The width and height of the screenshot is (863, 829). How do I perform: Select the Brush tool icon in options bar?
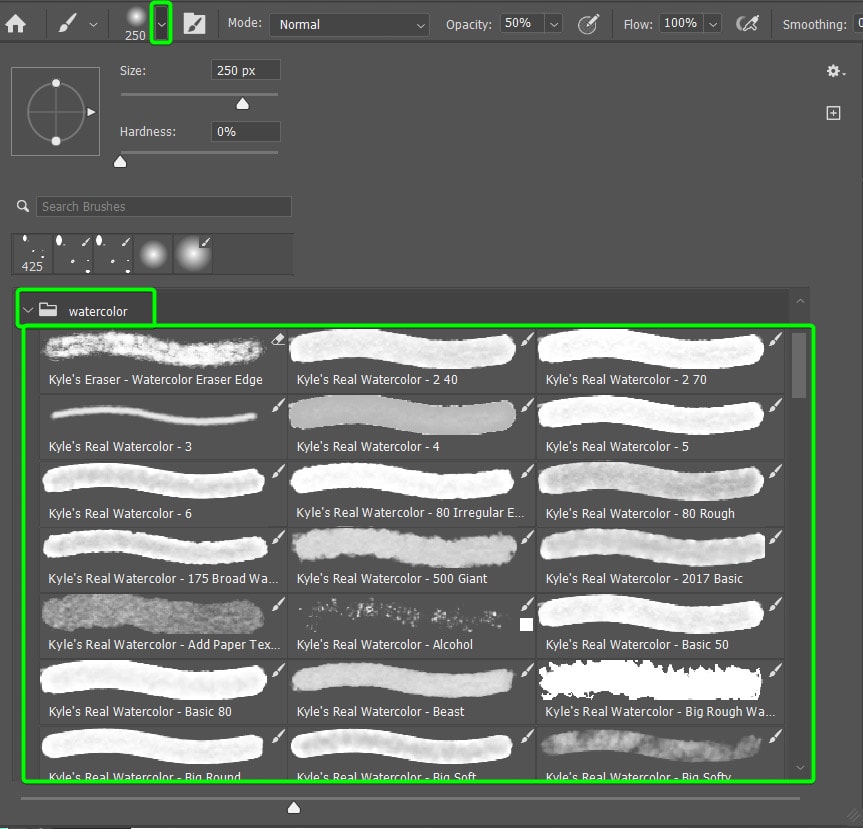pos(68,24)
